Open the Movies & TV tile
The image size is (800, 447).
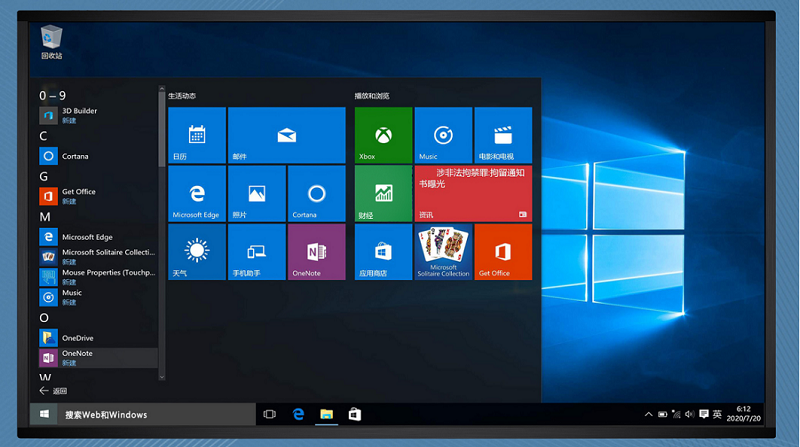pos(503,135)
